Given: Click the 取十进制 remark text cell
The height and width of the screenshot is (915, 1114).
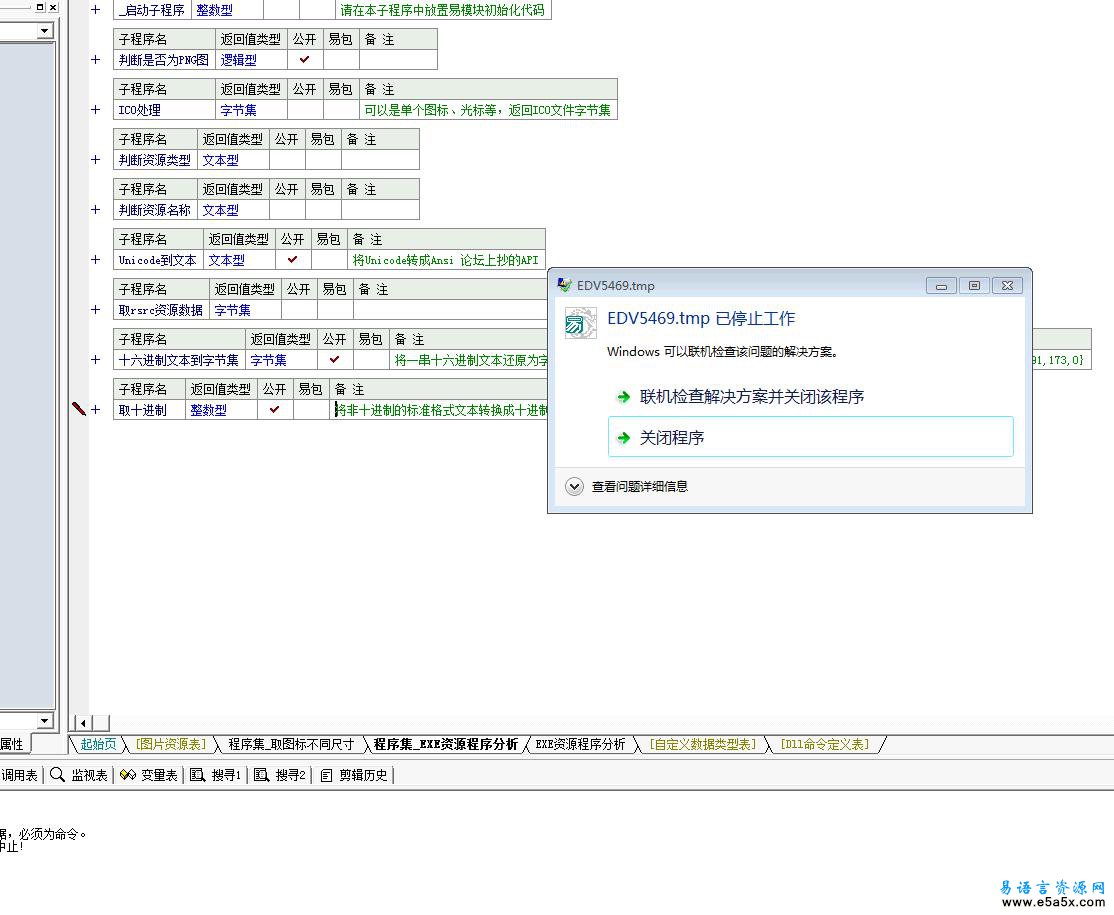Looking at the screenshot, I should [x=439, y=409].
